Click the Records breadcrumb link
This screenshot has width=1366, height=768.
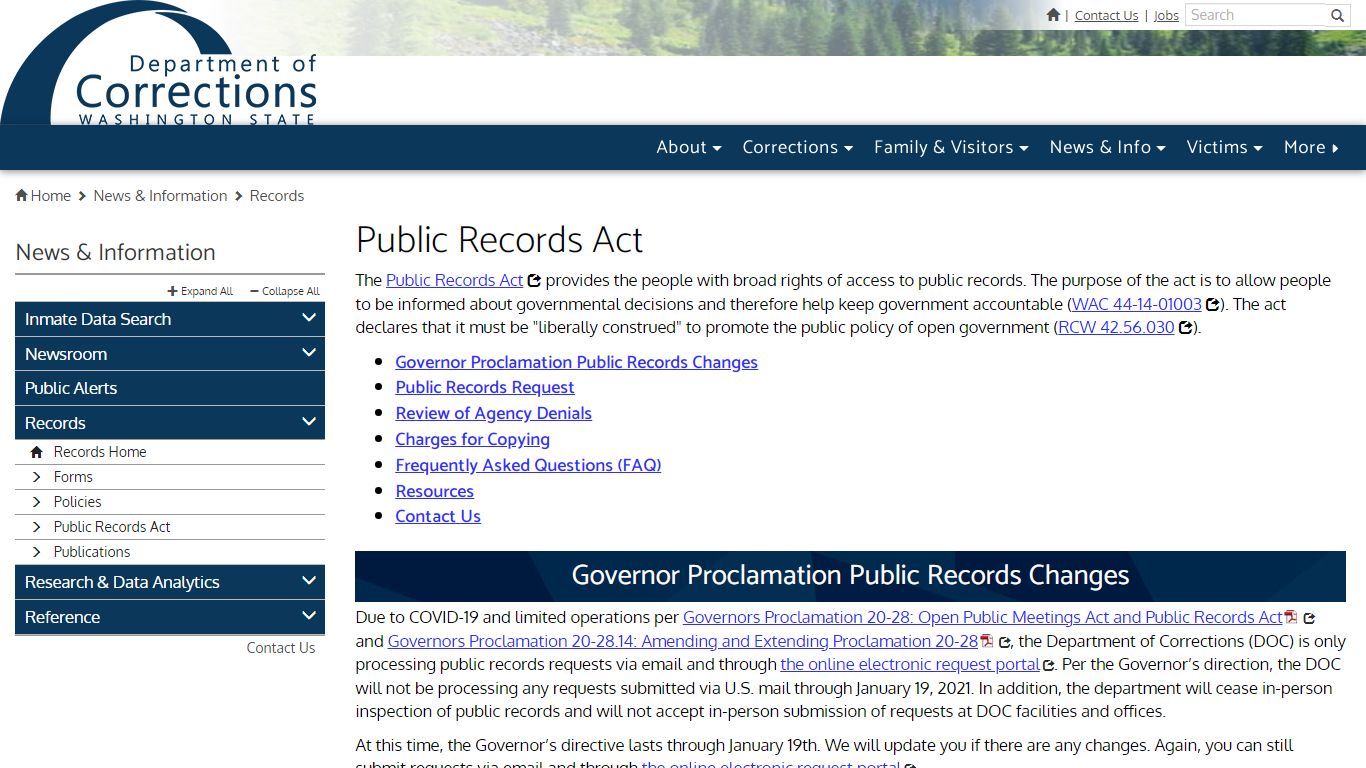pos(277,196)
